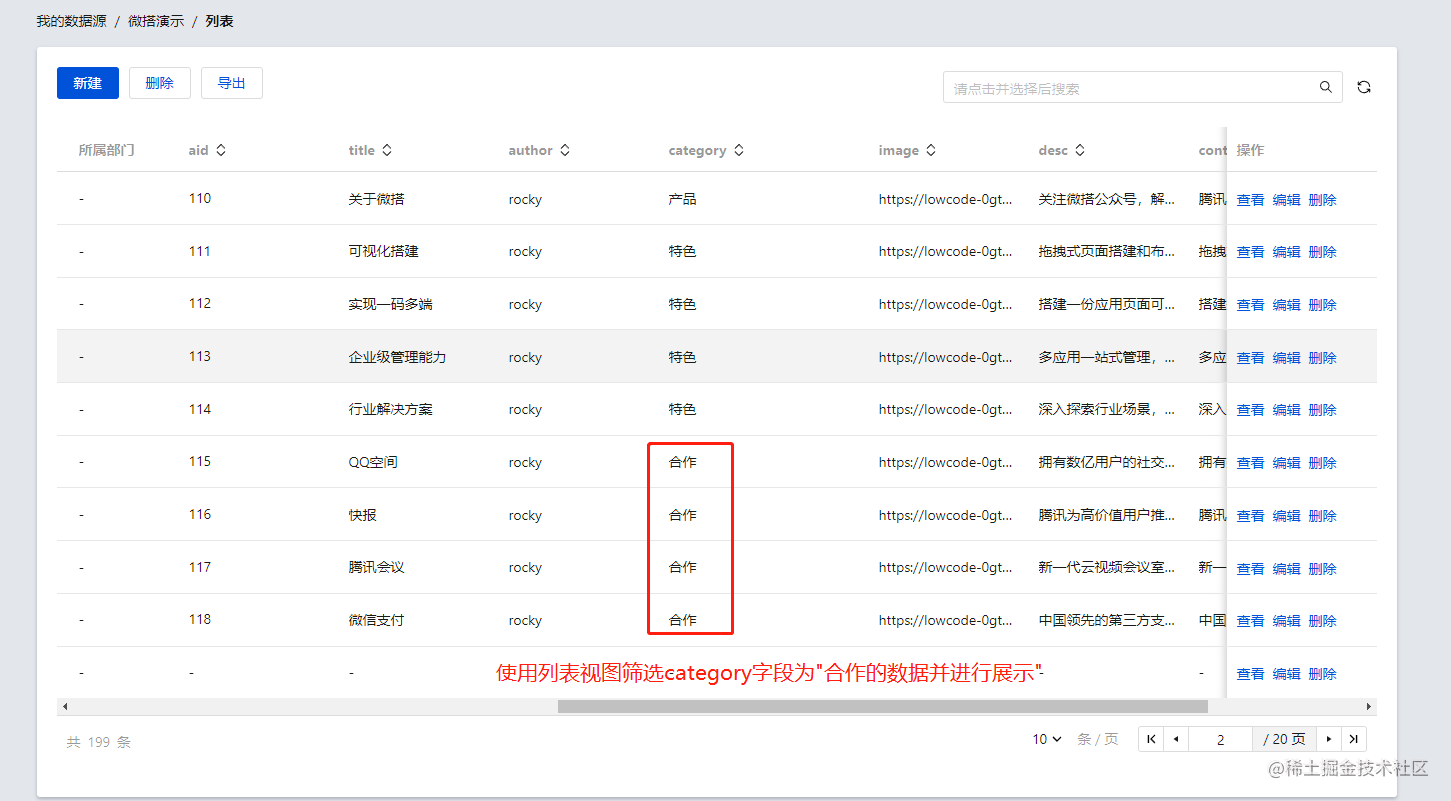This screenshot has width=1451, height=801.
Task: View the last empty row
Action: click(1250, 674)
